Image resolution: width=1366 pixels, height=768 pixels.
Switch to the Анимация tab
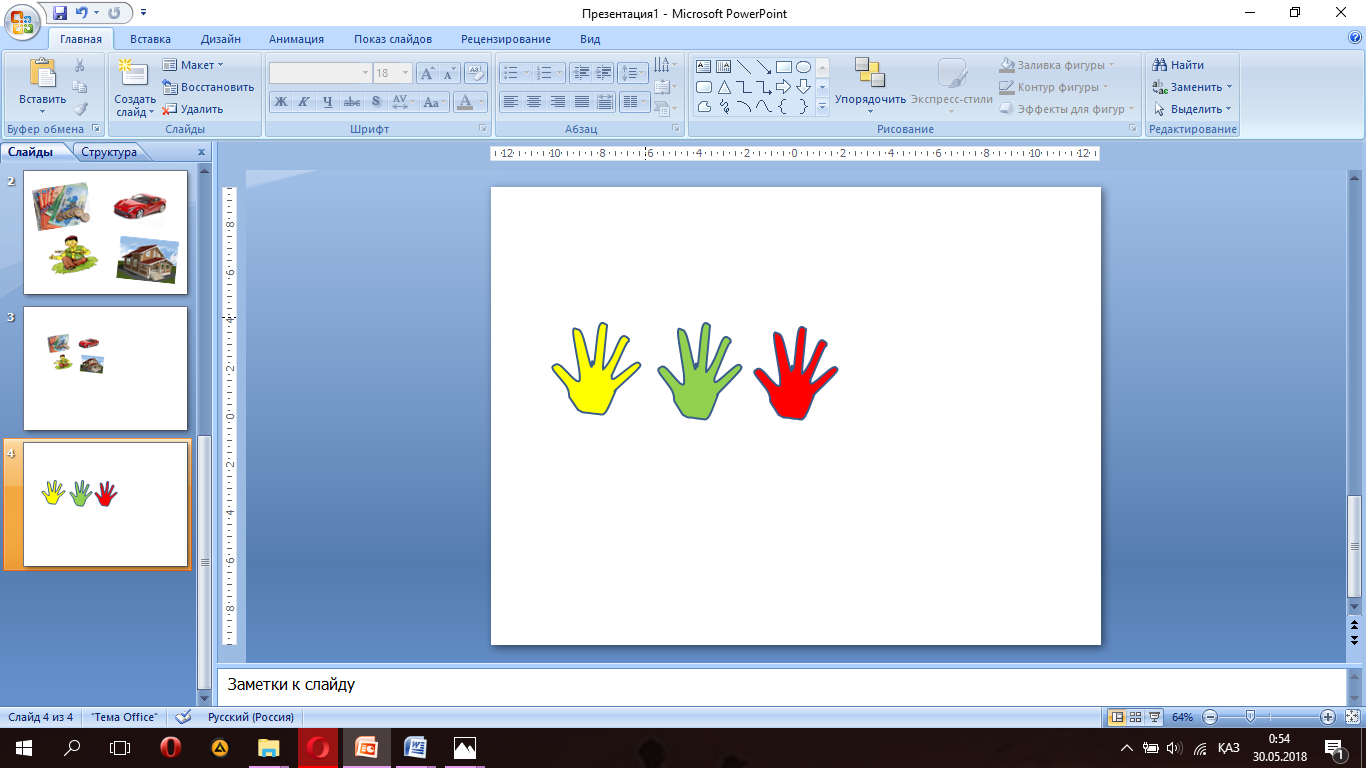point(296,39)
